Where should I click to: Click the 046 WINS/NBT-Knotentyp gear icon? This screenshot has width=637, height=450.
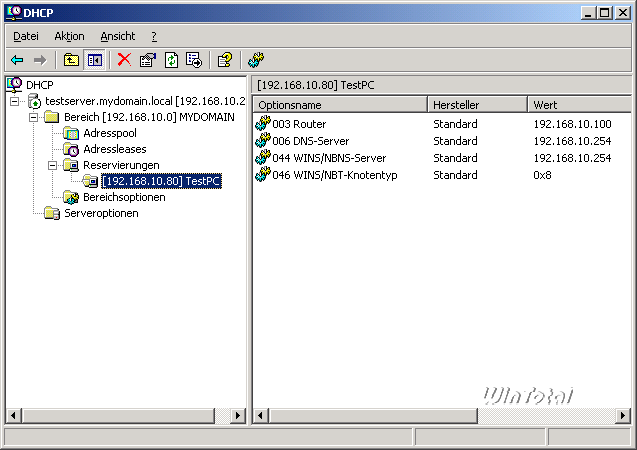[x=263, y=175]
